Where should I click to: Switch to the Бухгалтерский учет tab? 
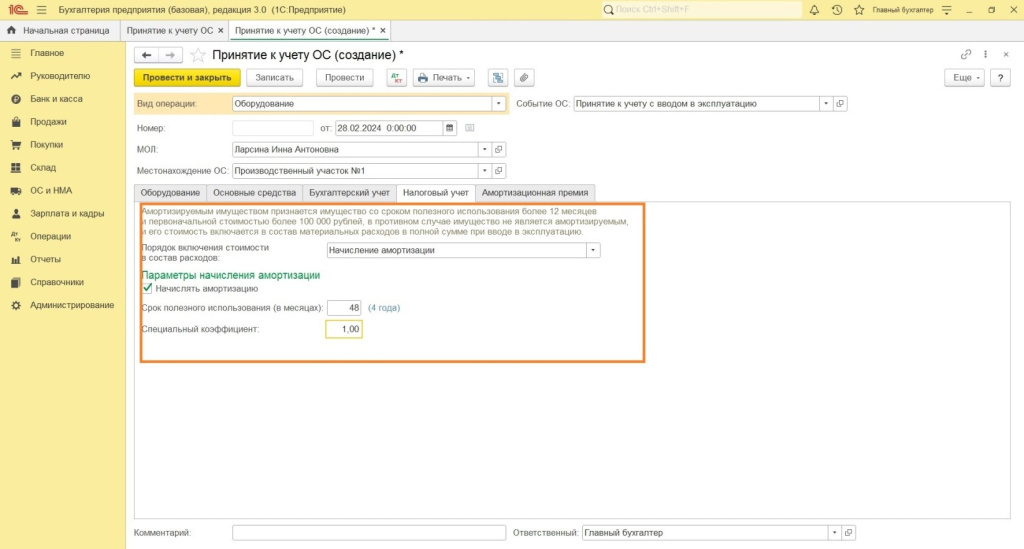pyautogui.click(x=349, y=192)
